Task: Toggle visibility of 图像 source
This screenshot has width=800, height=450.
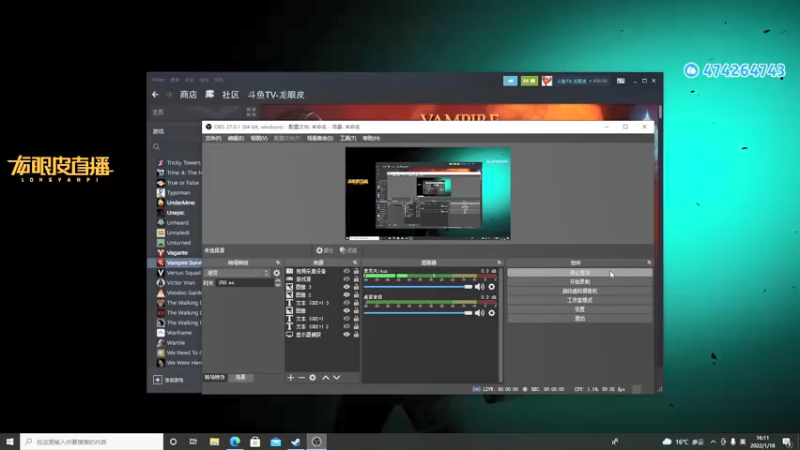Action: click(346, 311)
